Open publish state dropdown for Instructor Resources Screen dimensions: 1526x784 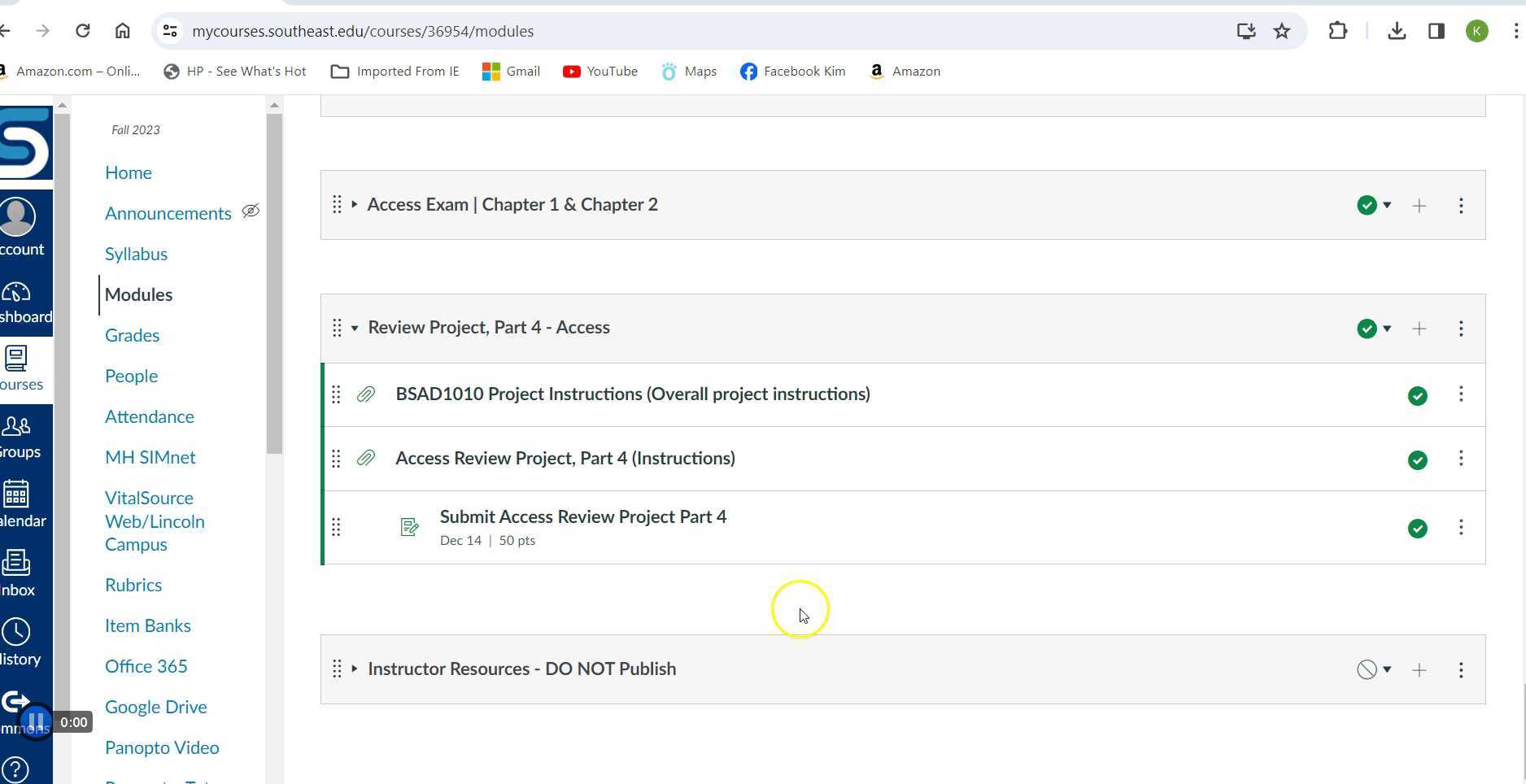[x=1388, y=669]
